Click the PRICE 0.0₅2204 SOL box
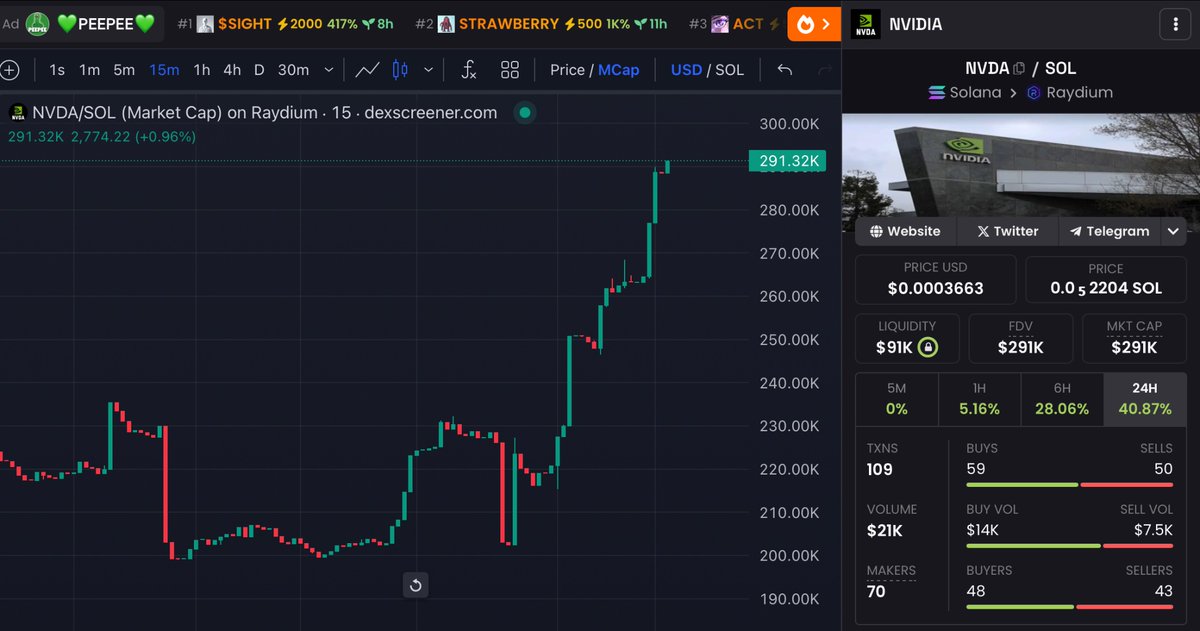The image size is (1200, 631). click(1106, 279)
